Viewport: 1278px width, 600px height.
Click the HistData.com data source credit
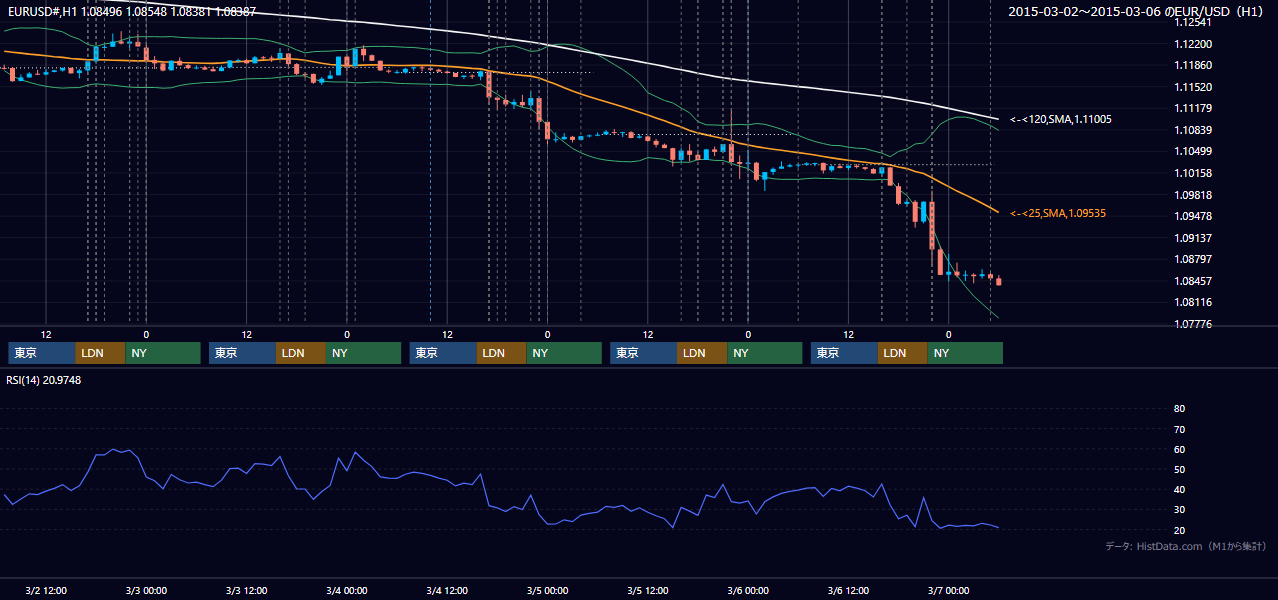1185,546
